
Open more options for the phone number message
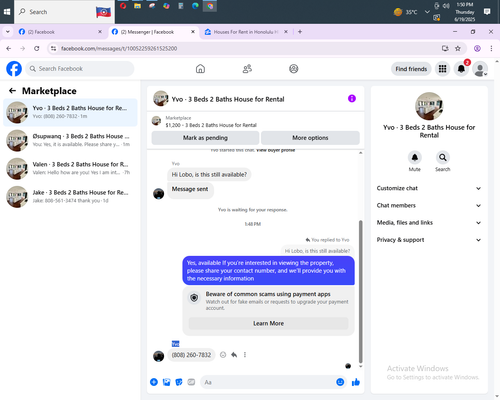(x=245, y=355)
